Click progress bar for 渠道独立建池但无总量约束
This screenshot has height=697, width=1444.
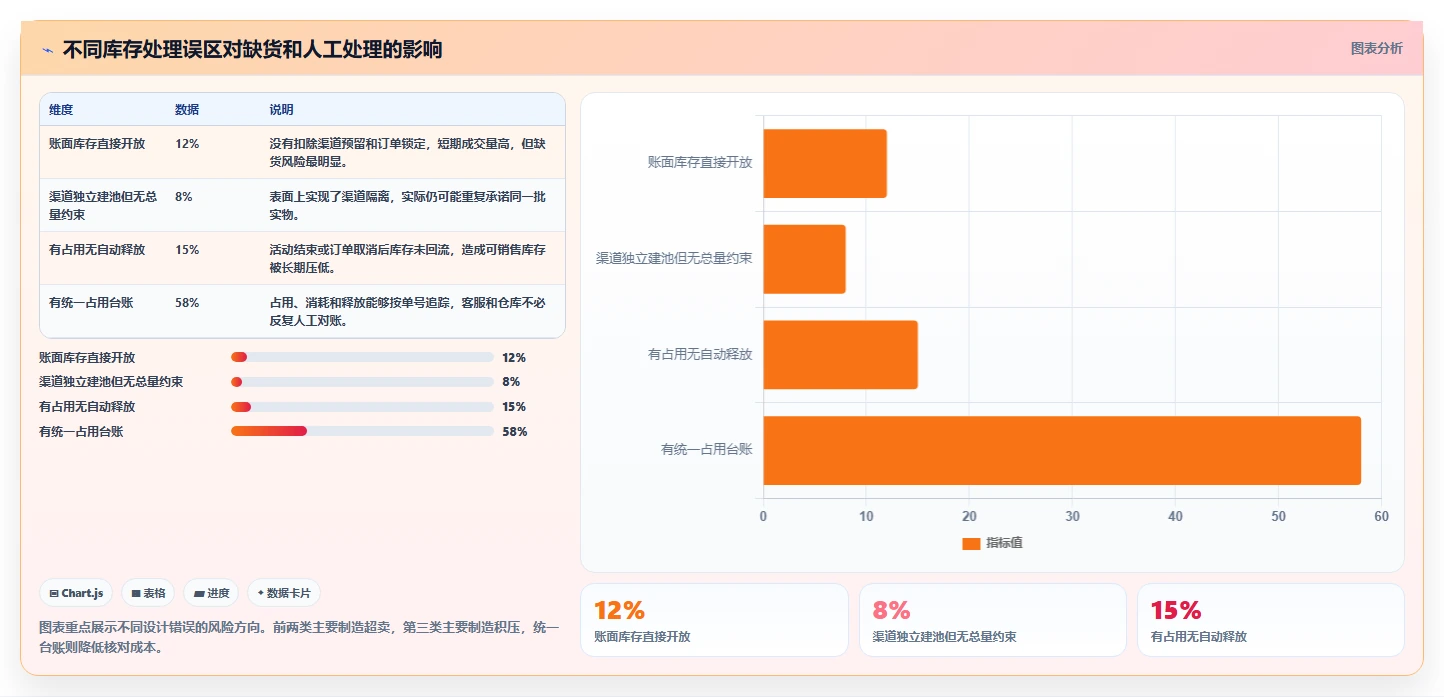pyautogui.click(x=362, y=382)
